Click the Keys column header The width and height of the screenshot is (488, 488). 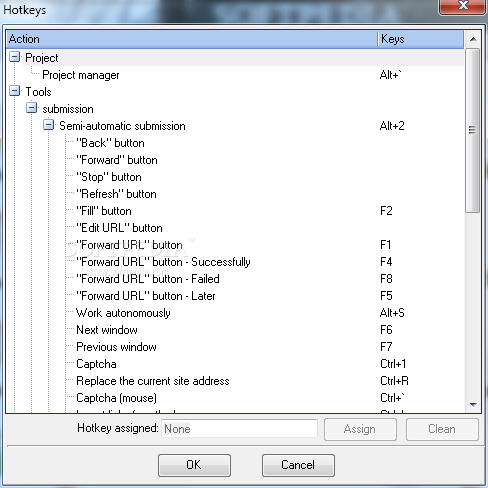(x=421, y=39)
